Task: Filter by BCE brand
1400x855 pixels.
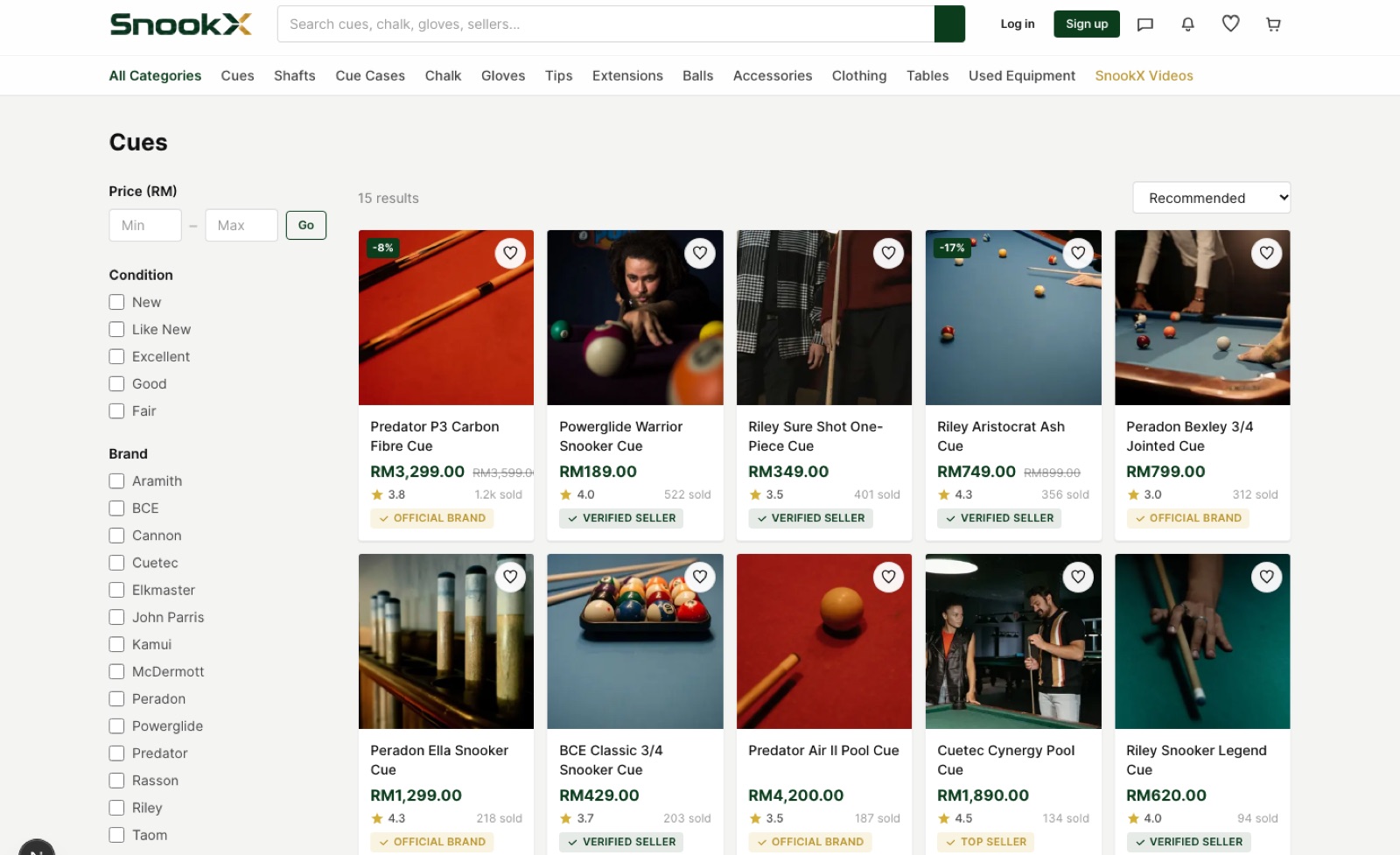Action: [116, 508]
